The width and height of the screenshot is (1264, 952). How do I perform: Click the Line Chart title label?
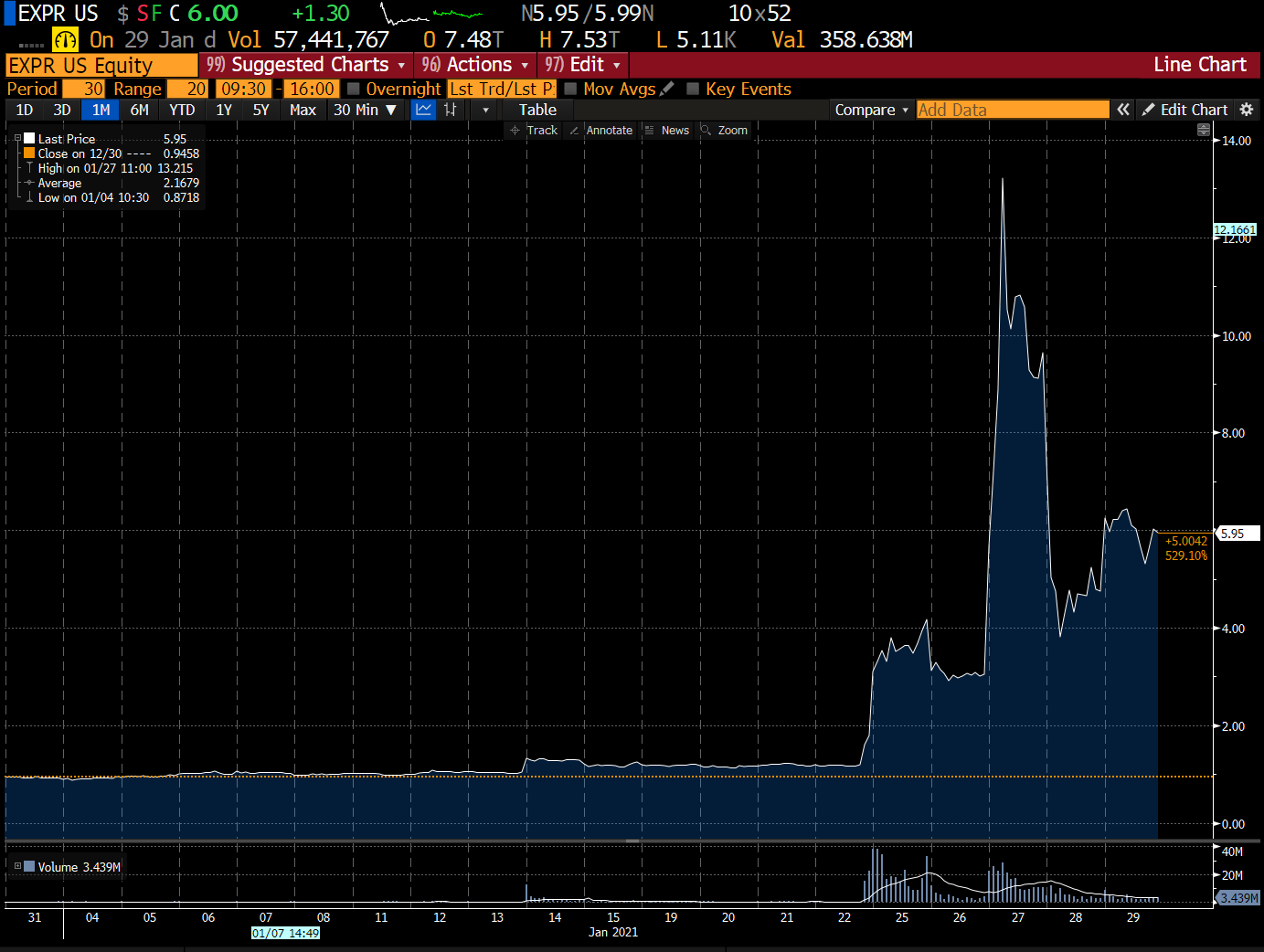coord(1199,65)
